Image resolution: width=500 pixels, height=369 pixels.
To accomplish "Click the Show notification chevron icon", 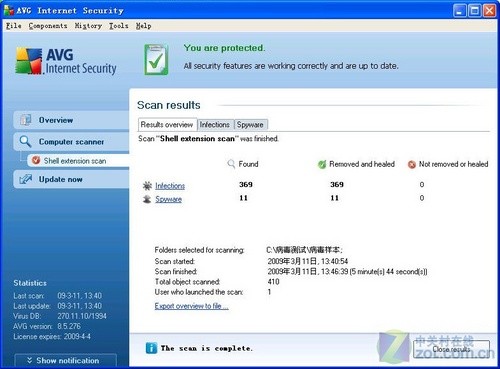I will tap(29, 360).
